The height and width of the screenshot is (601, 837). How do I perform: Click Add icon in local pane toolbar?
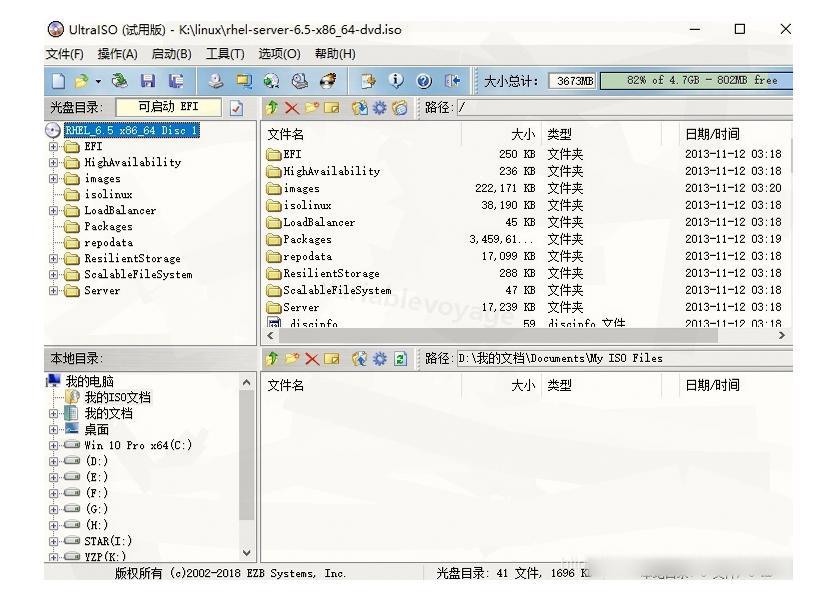[x=359, y=359]
